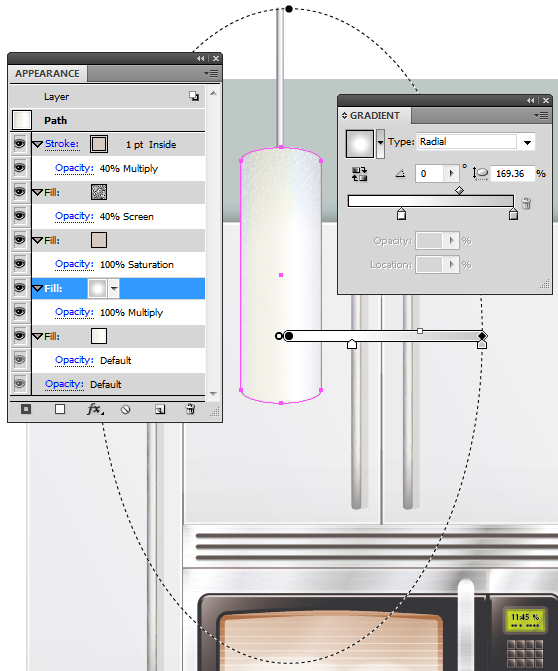This screenshot has width=558, height=671.
Task: Click the gradient angle input field
Action: (x=430, y=173)
